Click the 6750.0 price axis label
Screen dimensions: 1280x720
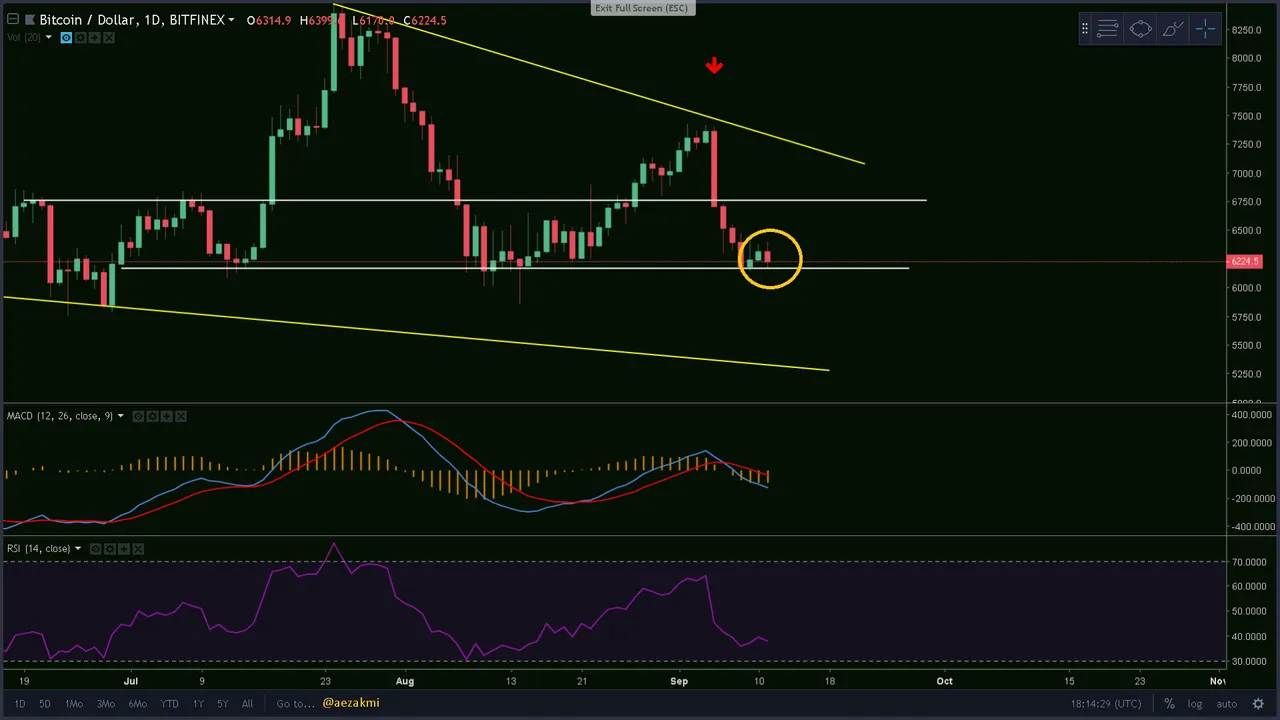pos(1246,202)
